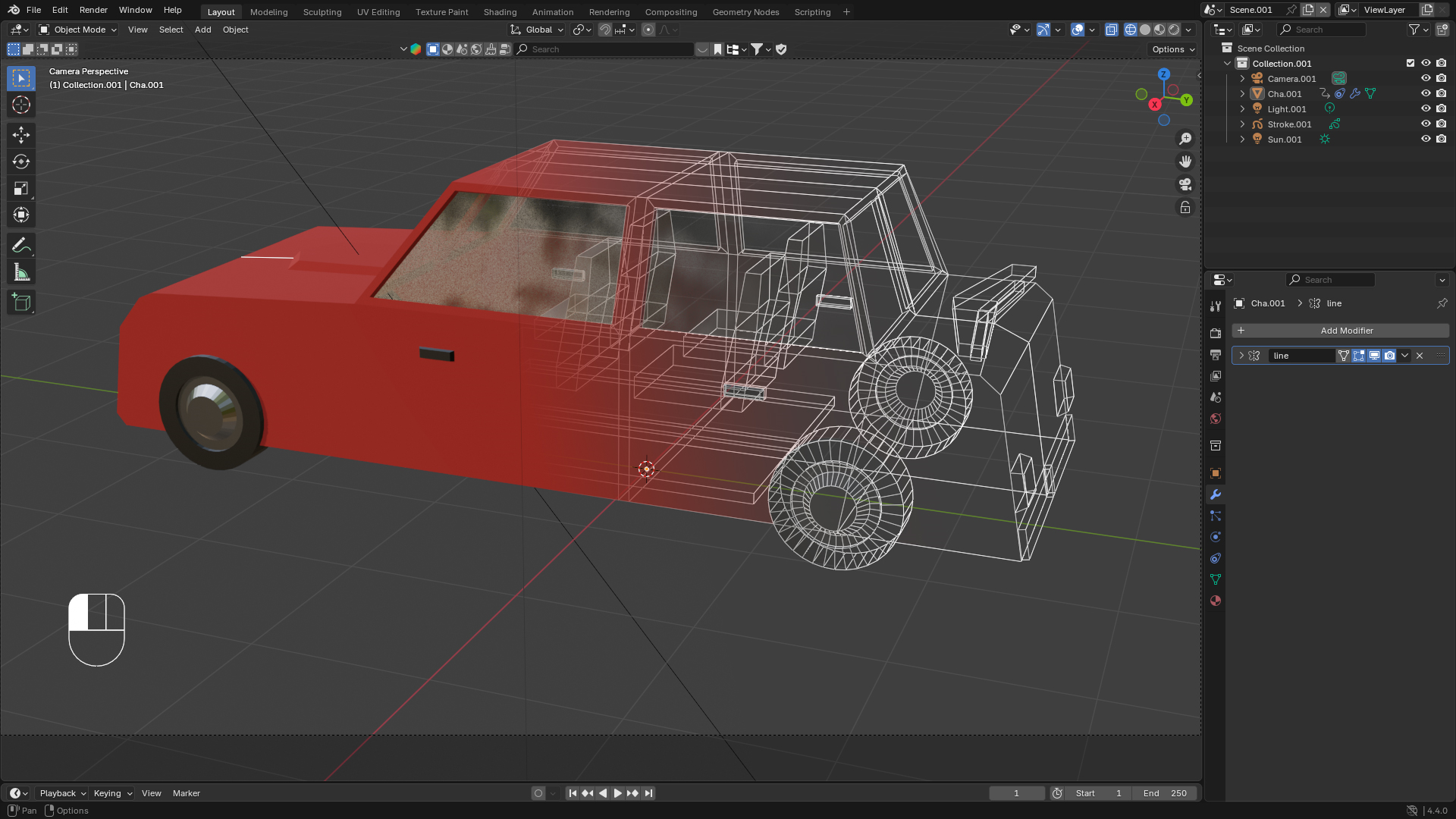Open the Object properties tab
This screenshot has width=1456, height=819.
coord(1216,473)
